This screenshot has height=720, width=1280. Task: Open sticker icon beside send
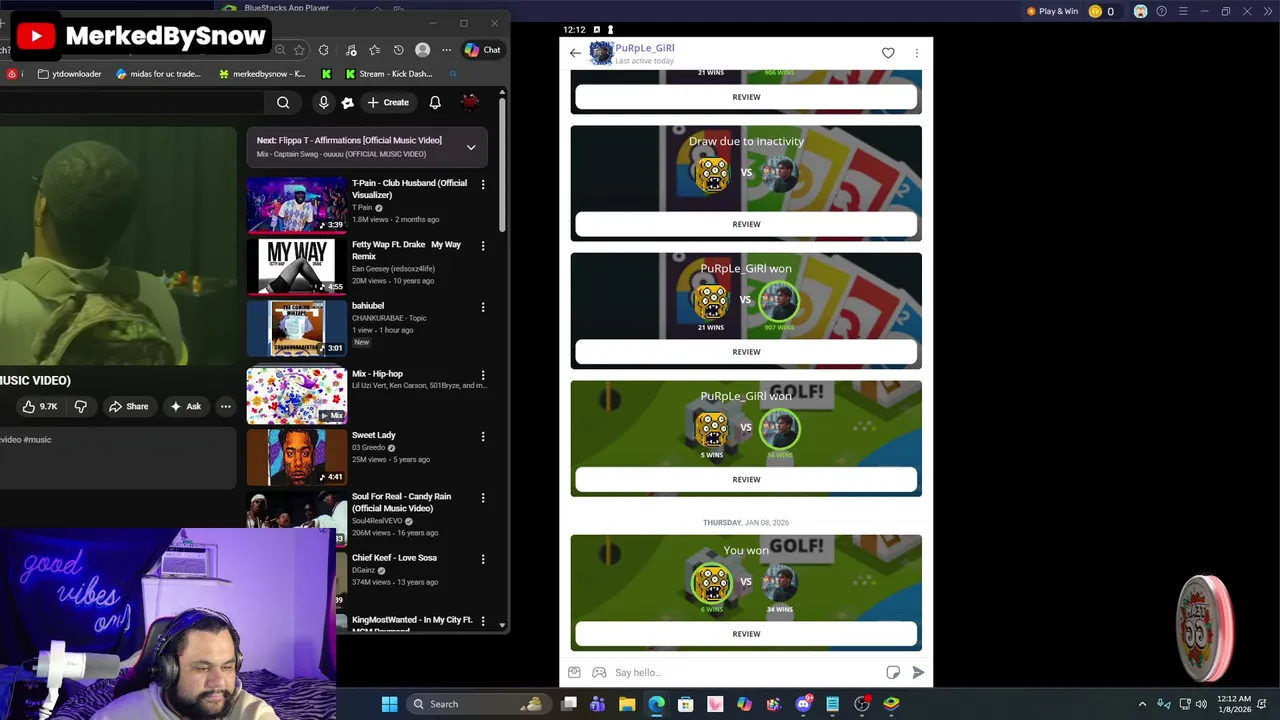[x=893, y=672]
